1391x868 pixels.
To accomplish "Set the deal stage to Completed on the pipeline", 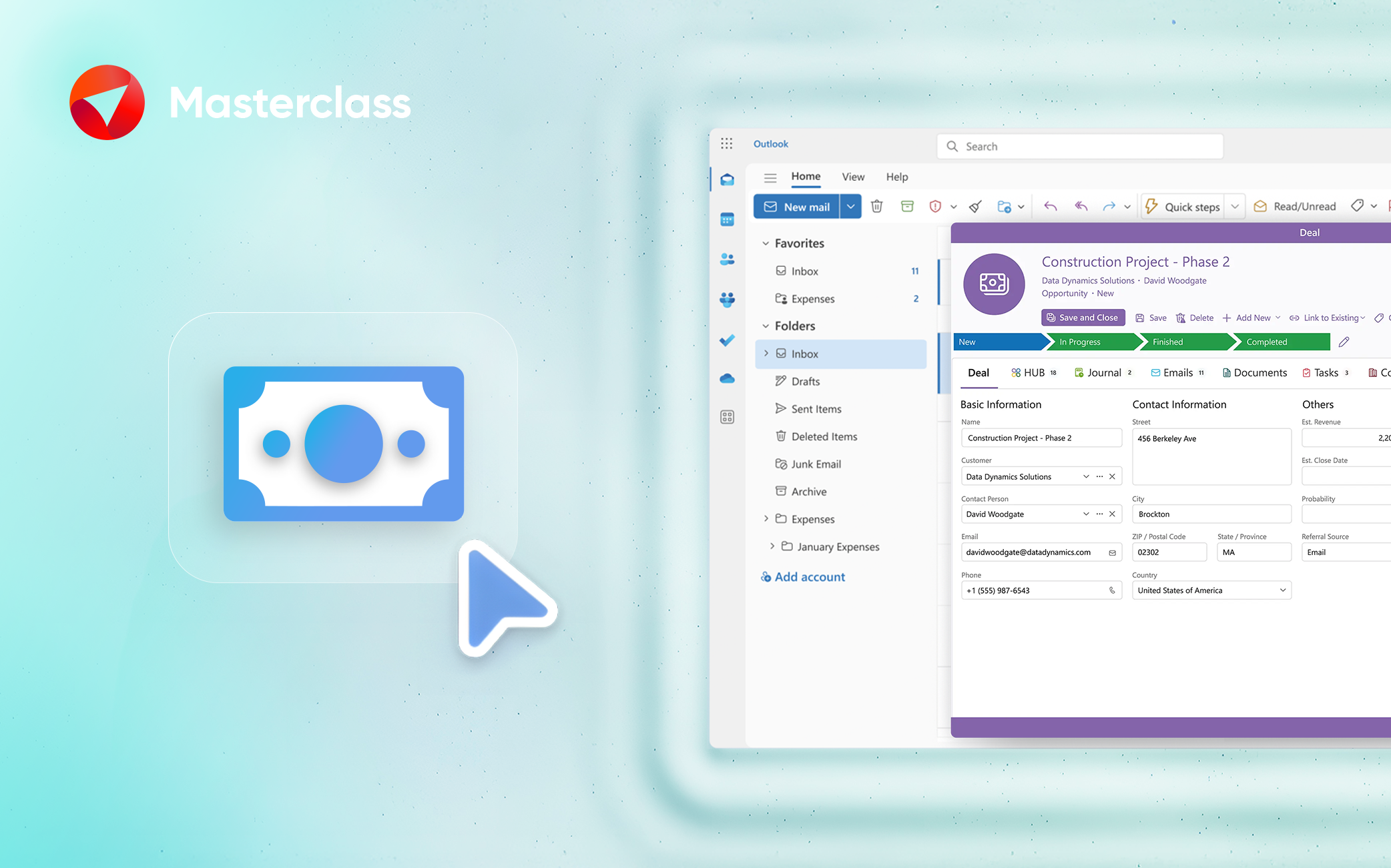I will [1267, 342].
